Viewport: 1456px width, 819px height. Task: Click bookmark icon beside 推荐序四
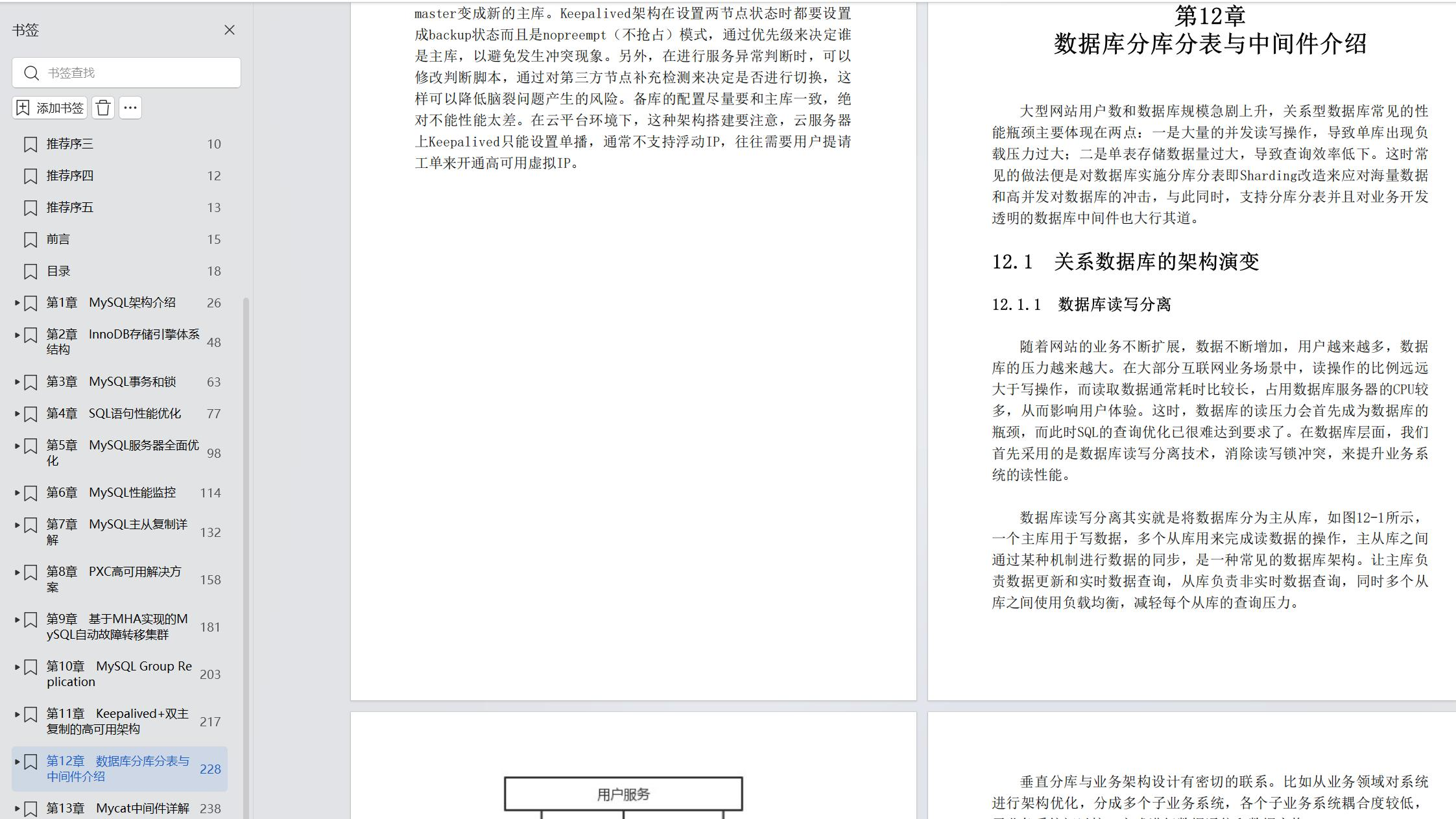[x=30, y=176]
